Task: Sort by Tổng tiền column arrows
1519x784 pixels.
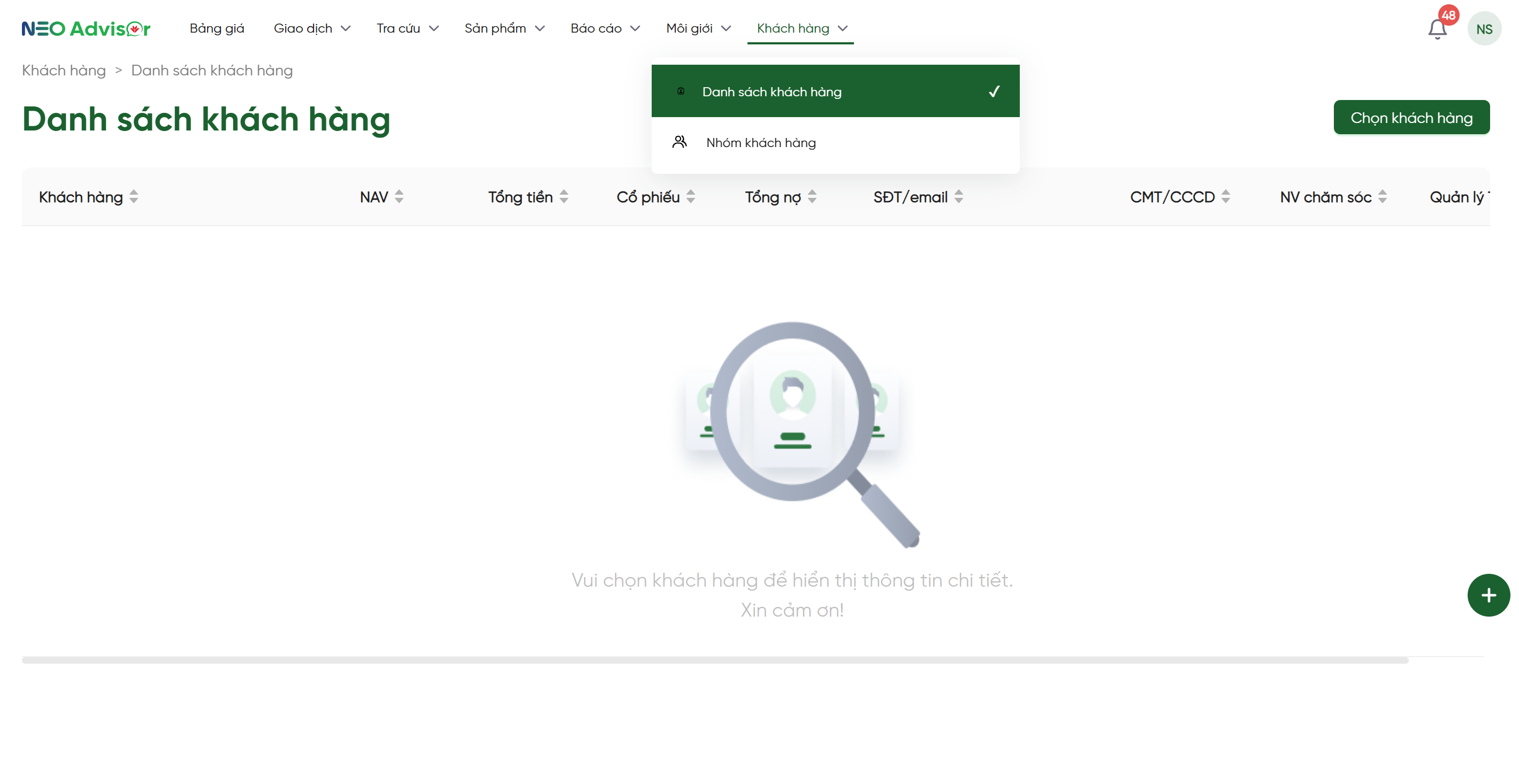Action: click(x=564, y=197)
